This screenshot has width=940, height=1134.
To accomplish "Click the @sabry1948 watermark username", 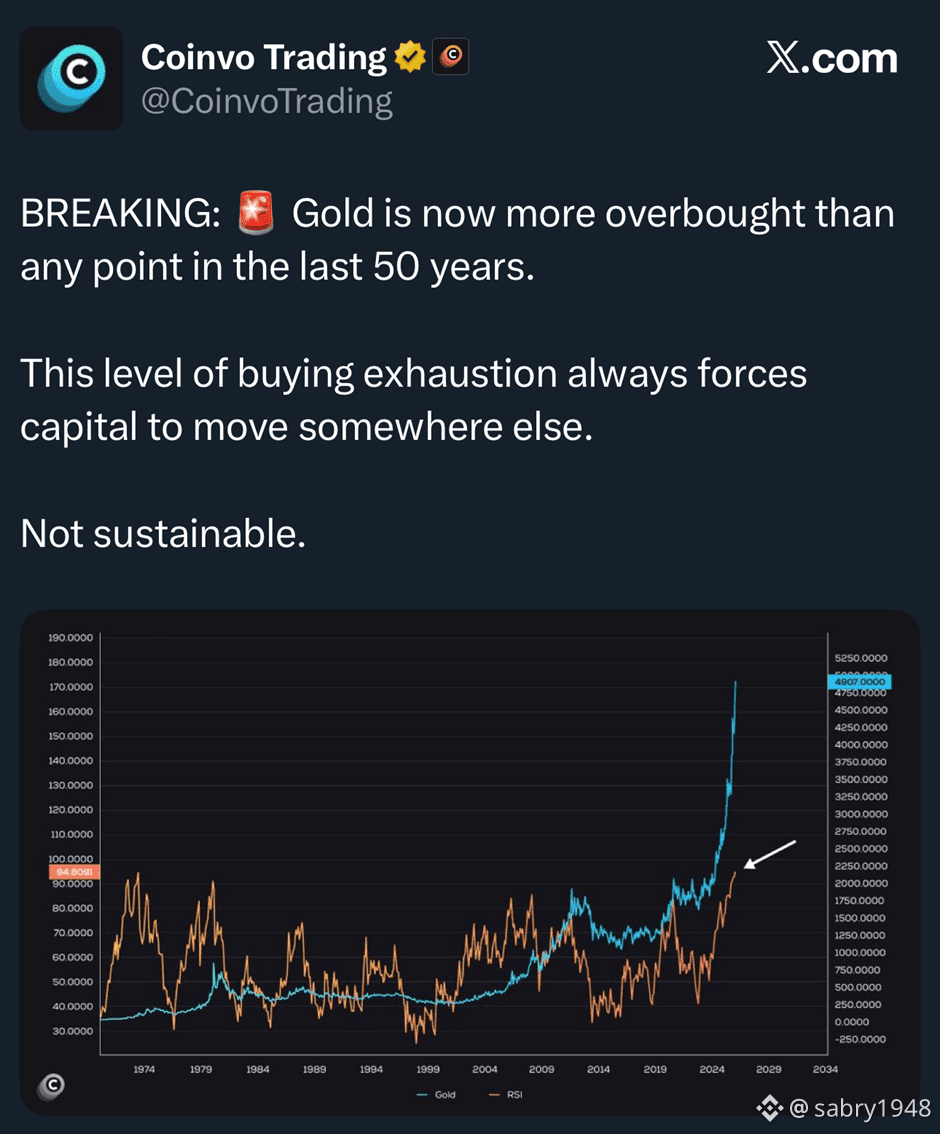I will coord(860,1107).
